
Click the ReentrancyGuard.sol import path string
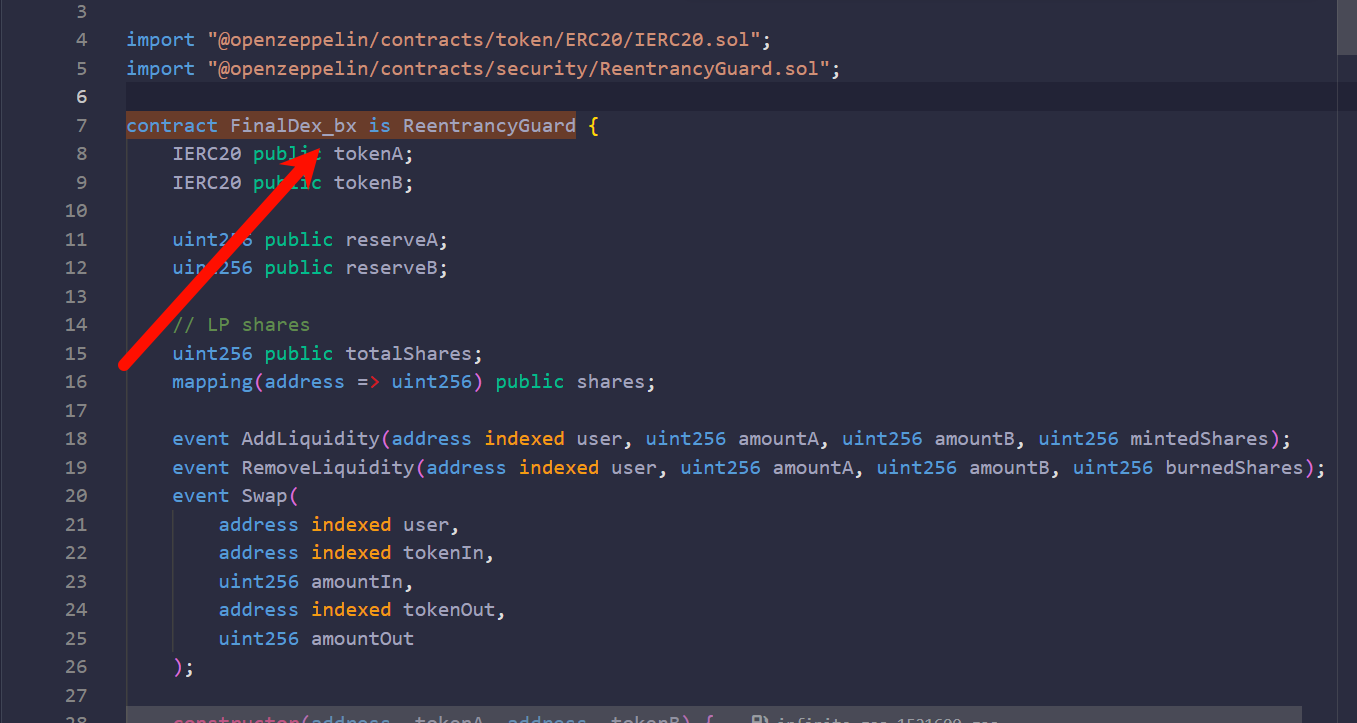(518, 69)
